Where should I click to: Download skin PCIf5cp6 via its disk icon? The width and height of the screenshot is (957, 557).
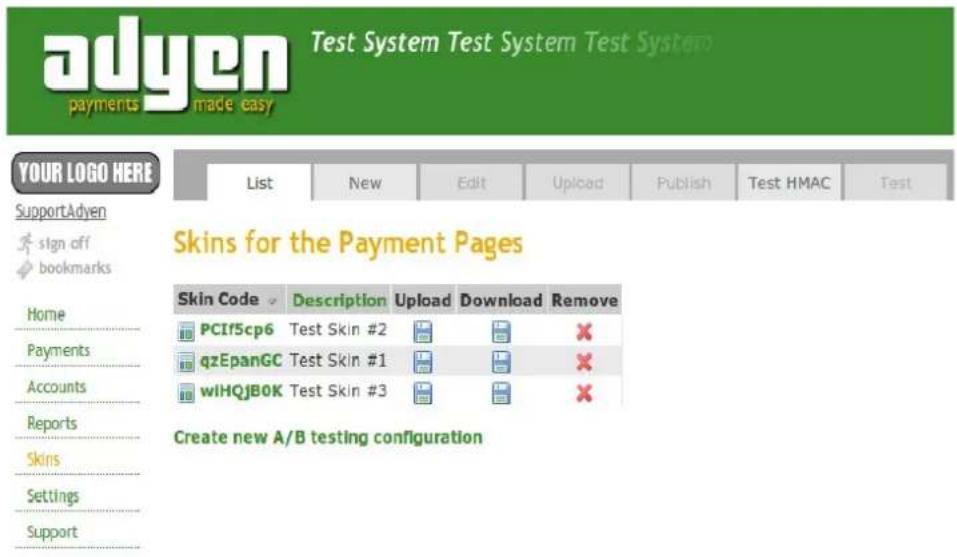[x=501, y=332]
